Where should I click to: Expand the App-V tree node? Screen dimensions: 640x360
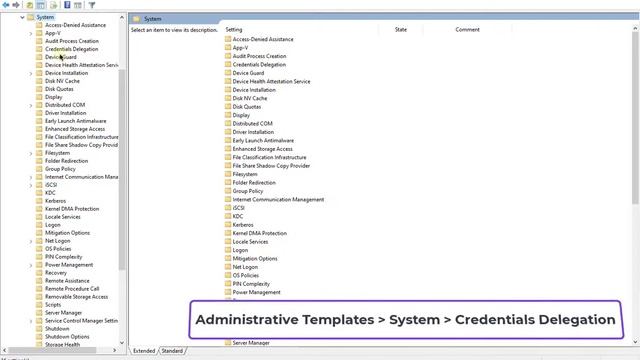31,33
